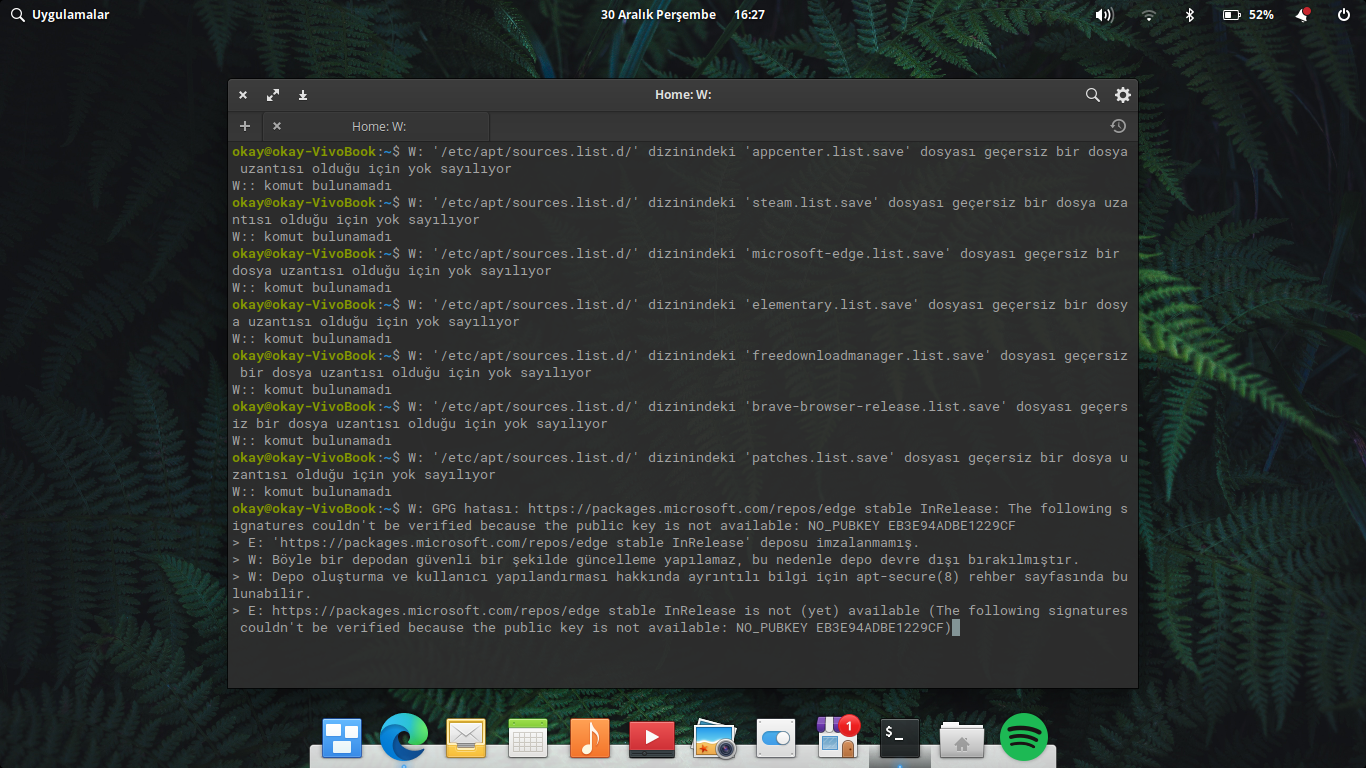The width and height of the screenshot is (1366, 768).
Task: Open AppCenter with update badge in dock
Action: pyautogui.click(x=838, y=737)
